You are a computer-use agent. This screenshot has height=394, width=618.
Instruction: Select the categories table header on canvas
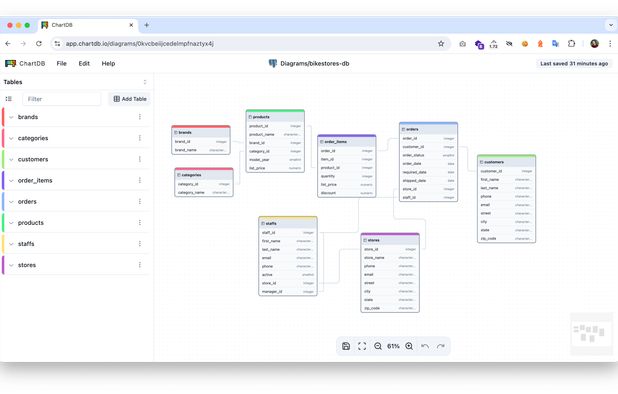(x=204, y=175)
